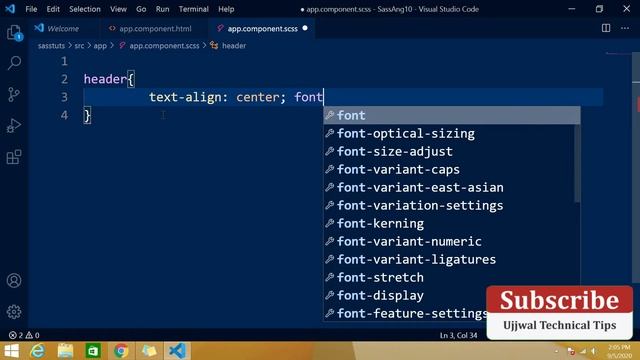Click the sasstuts breadcrumb

click(x=51, y=46)
